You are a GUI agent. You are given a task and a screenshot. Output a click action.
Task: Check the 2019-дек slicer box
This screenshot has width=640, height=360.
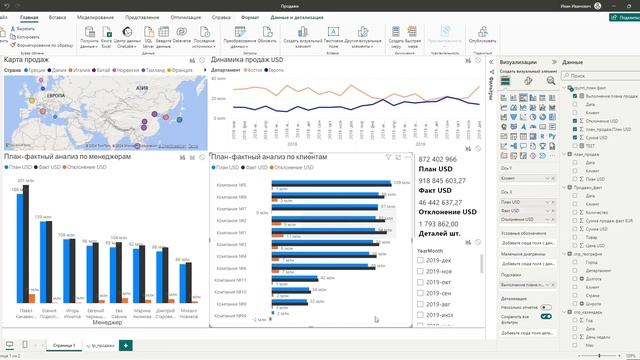[x=420, y=260]
